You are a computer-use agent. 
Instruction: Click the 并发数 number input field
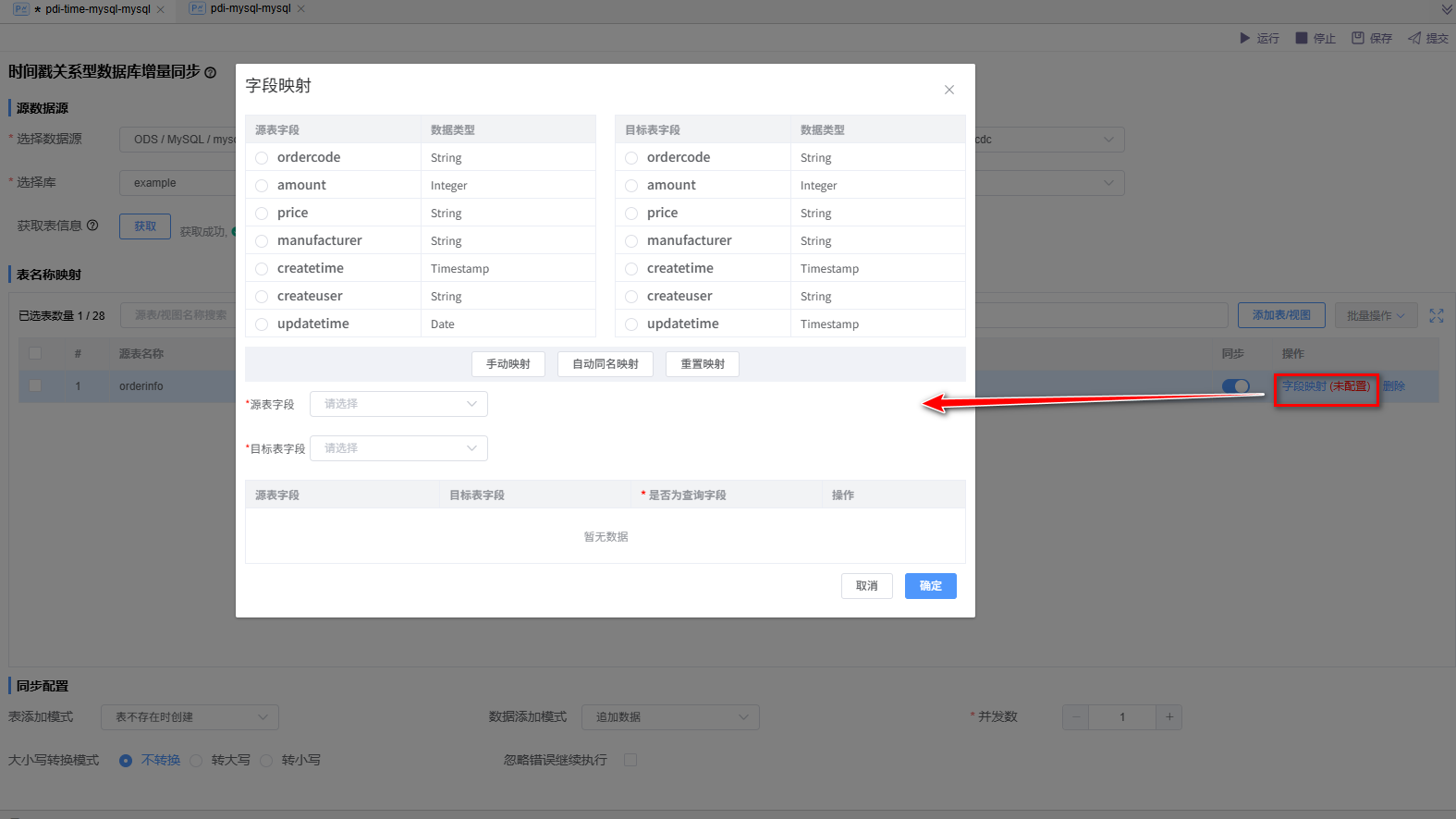tap(1122, 717)
